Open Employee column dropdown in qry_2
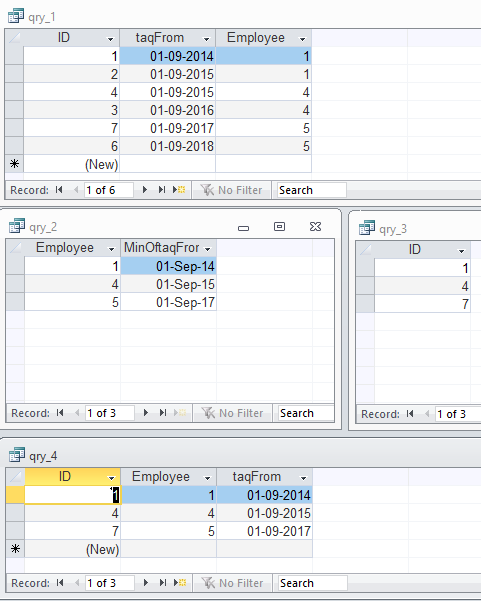Screen dimensions: 481x601 click(112, 249)
